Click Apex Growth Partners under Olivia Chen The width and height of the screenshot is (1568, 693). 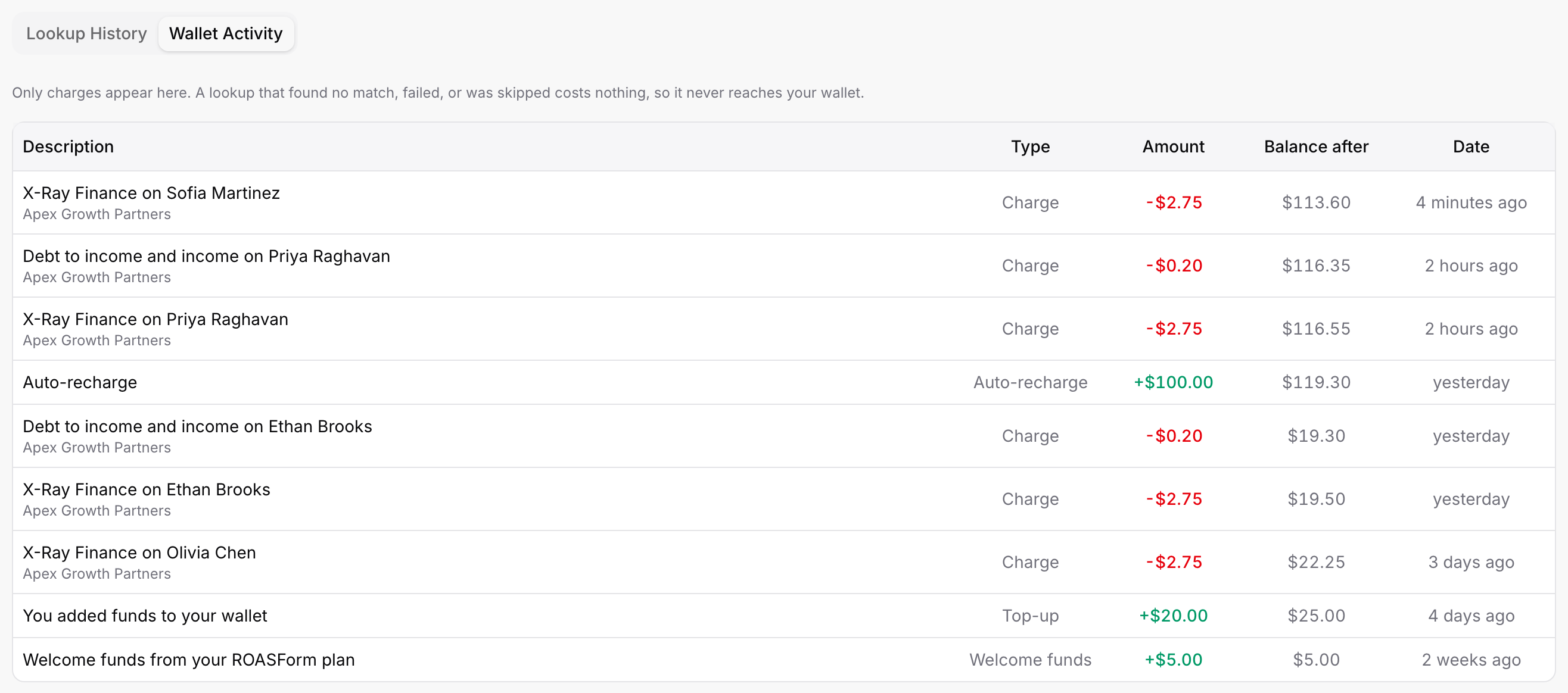(x=97, y=575)
